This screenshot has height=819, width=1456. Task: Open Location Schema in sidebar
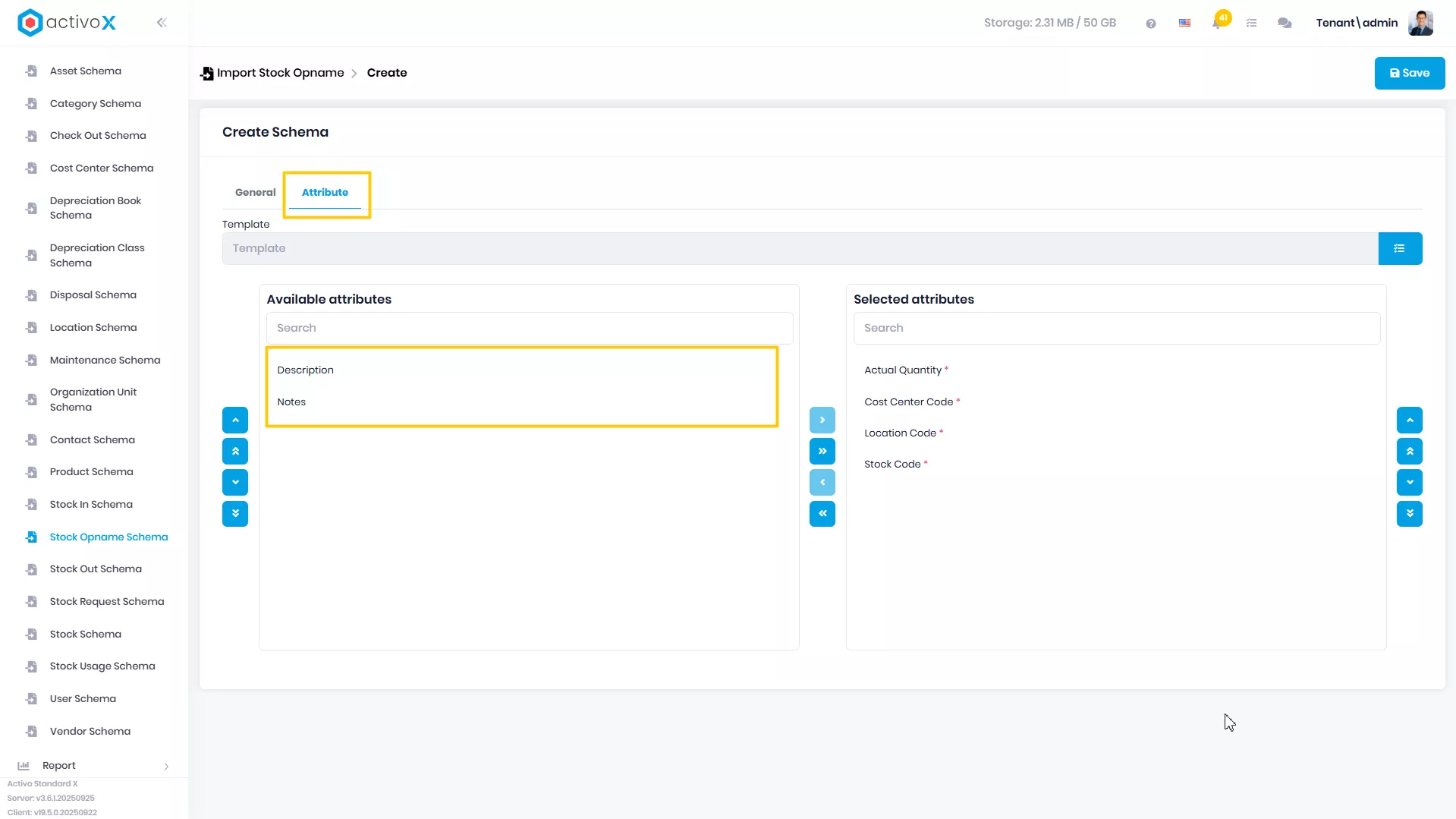pos(93,328)
